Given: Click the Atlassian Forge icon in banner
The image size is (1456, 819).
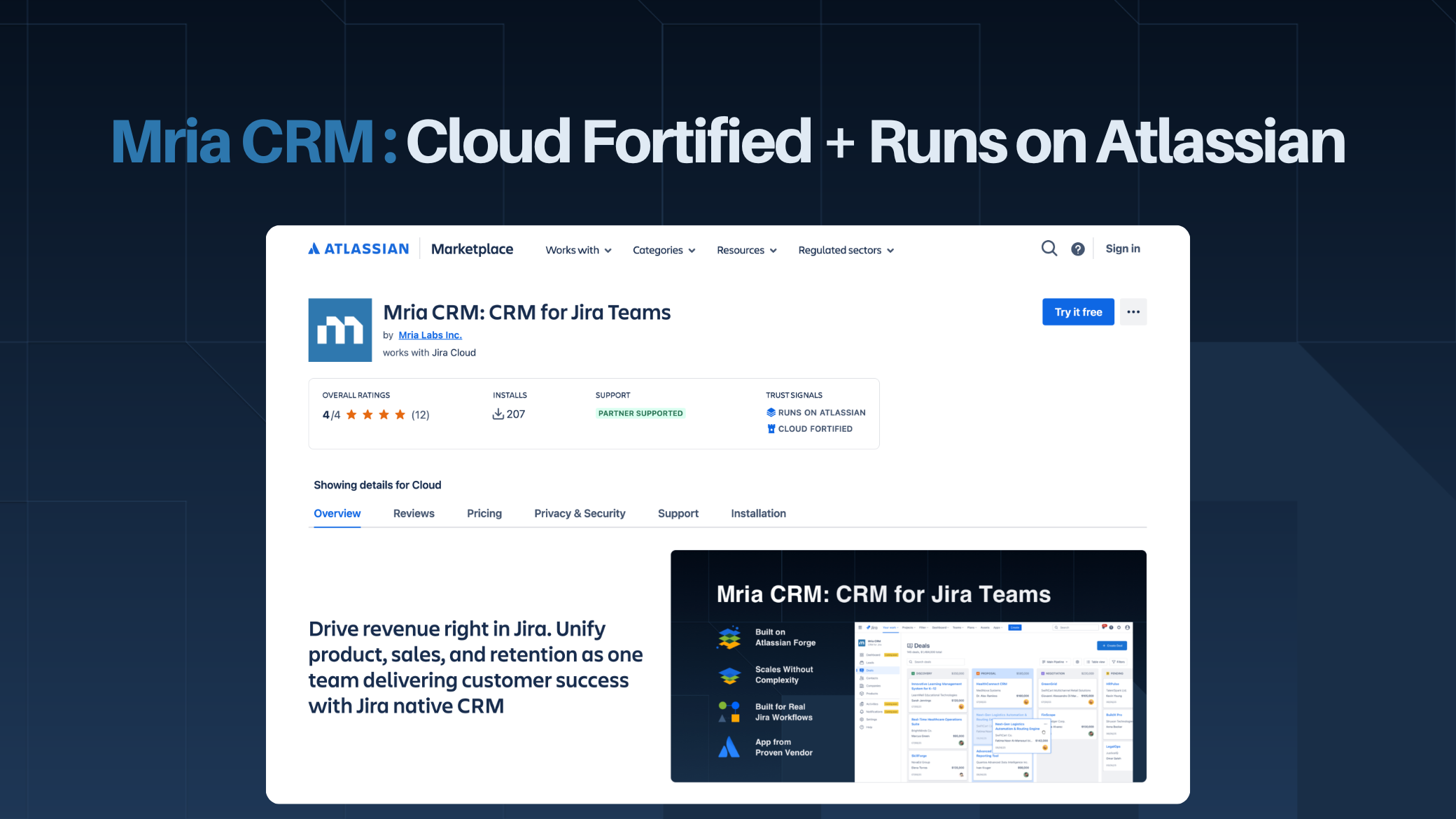Looking at the screenshot, I should [x=729, y=638].
